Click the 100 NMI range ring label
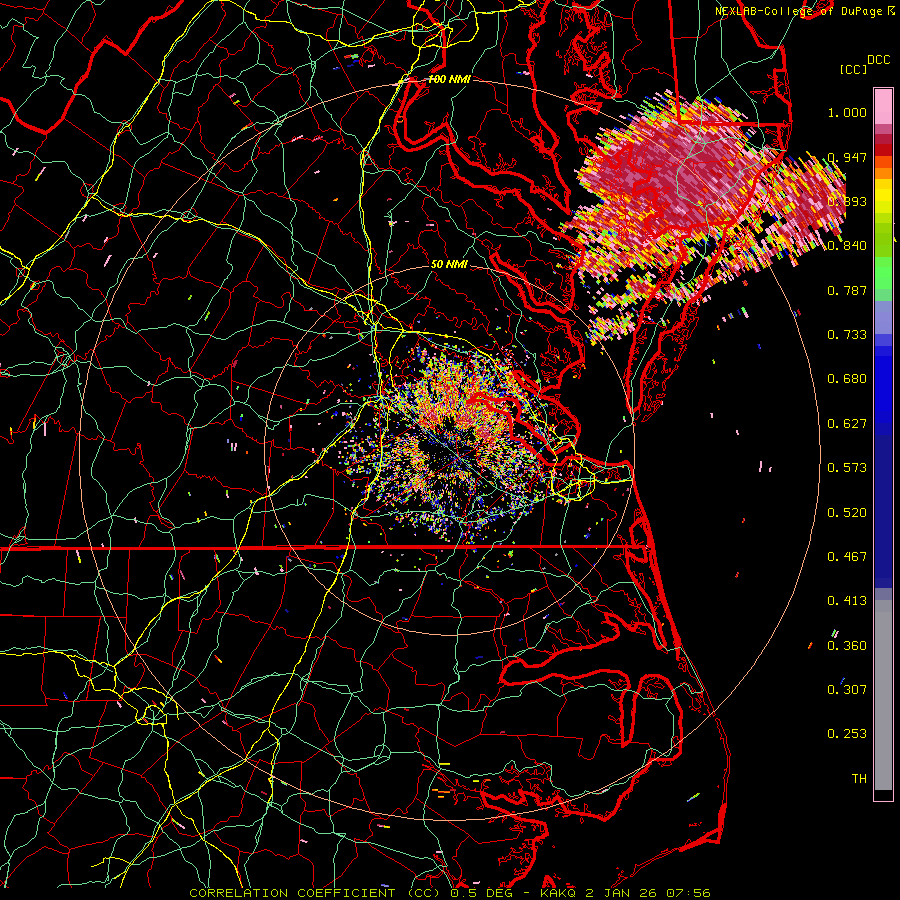The height and width of the screenshot is (900, 900). coord(449,79)
